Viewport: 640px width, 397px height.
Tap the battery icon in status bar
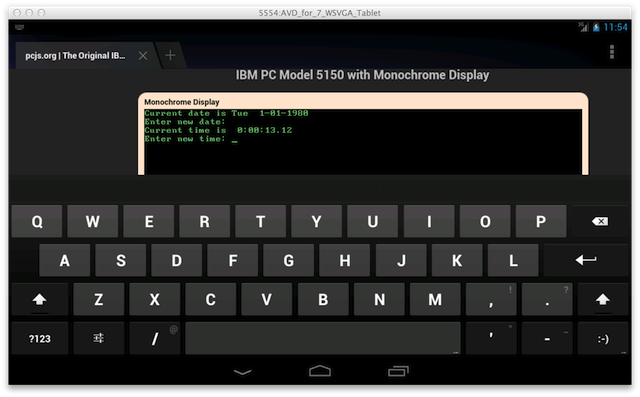click(x=596, y=27)
